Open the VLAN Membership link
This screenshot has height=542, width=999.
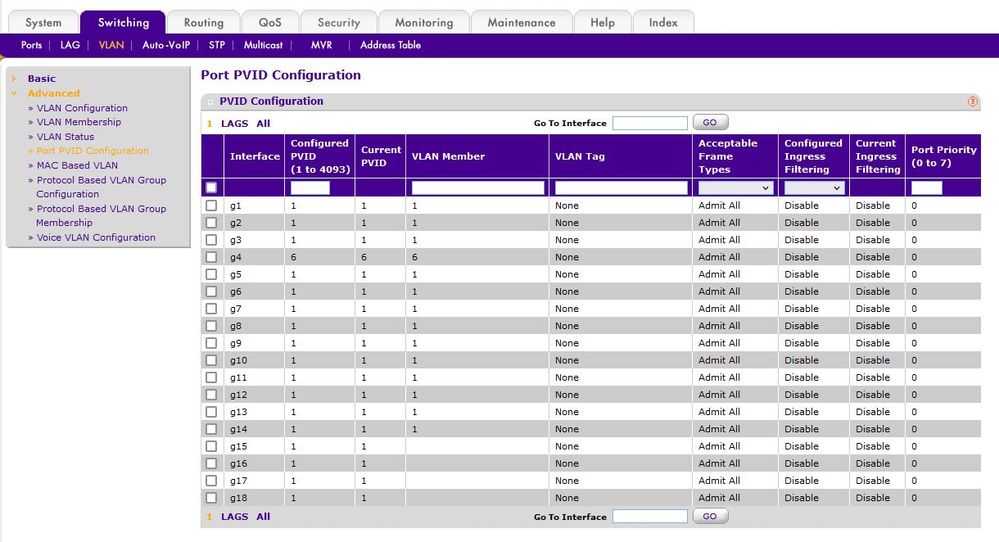(79, 122)
